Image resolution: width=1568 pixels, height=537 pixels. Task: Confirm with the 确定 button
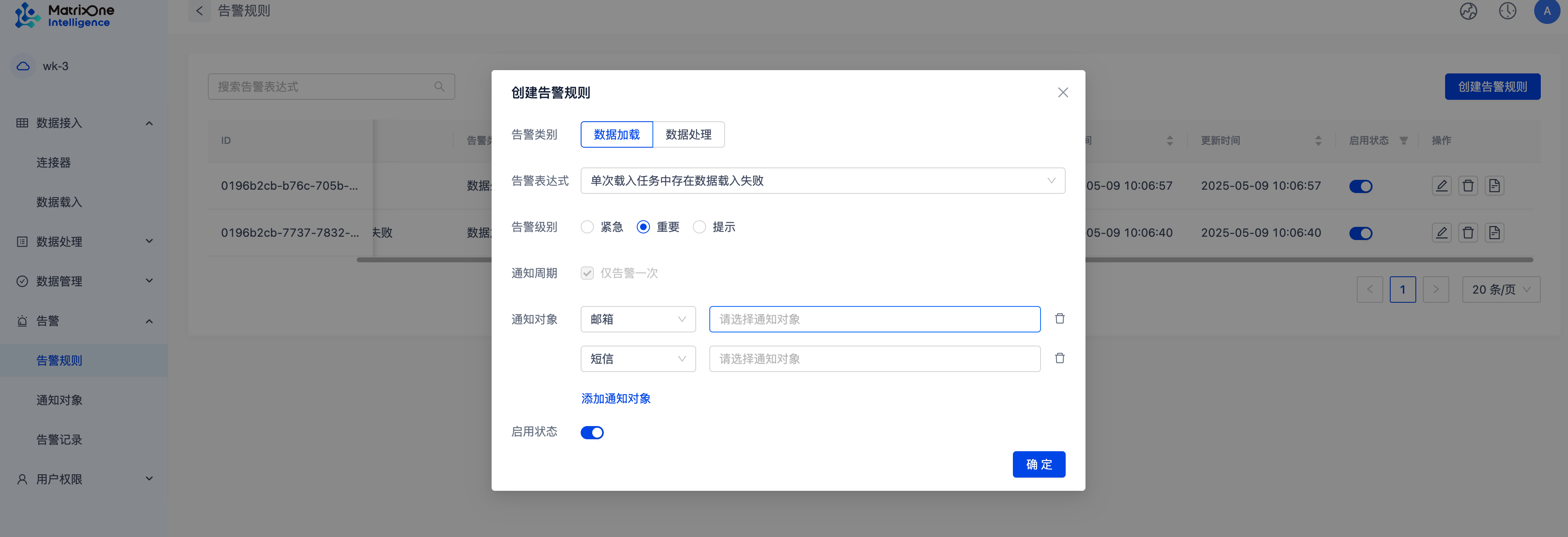[x=1038, y=464]
